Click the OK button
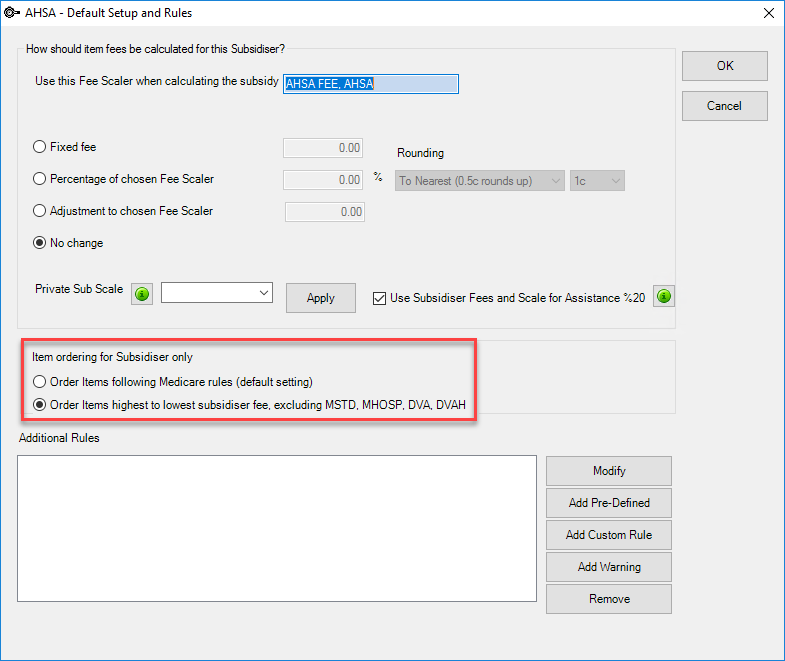Screen dimensions: 785x661 click(x=724, y=66)
